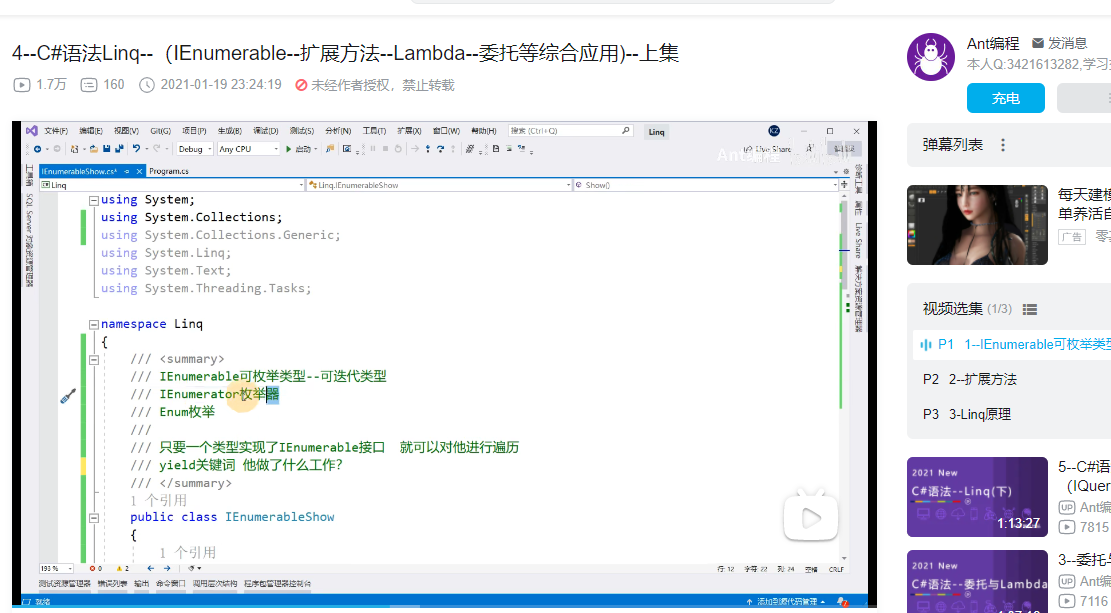Click the open file folder toolbar icon

[x=94, y=149]
